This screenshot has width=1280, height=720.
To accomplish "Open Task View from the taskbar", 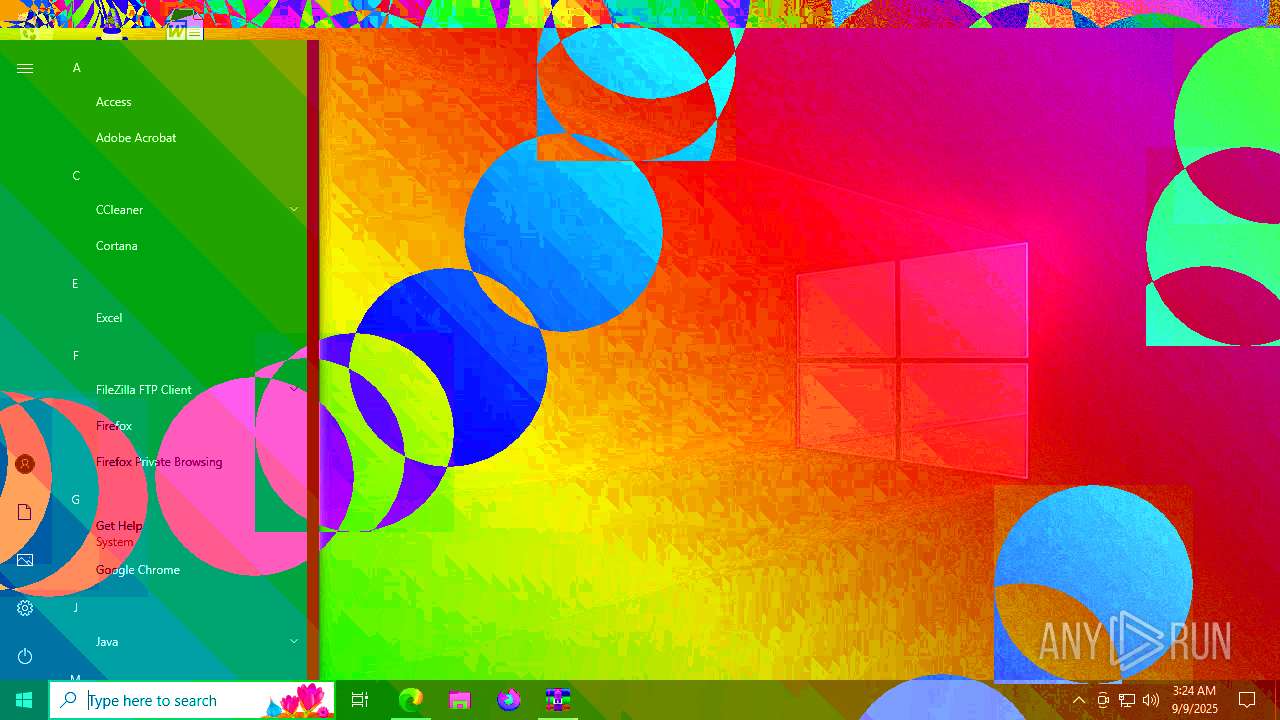I will (360, 700).
